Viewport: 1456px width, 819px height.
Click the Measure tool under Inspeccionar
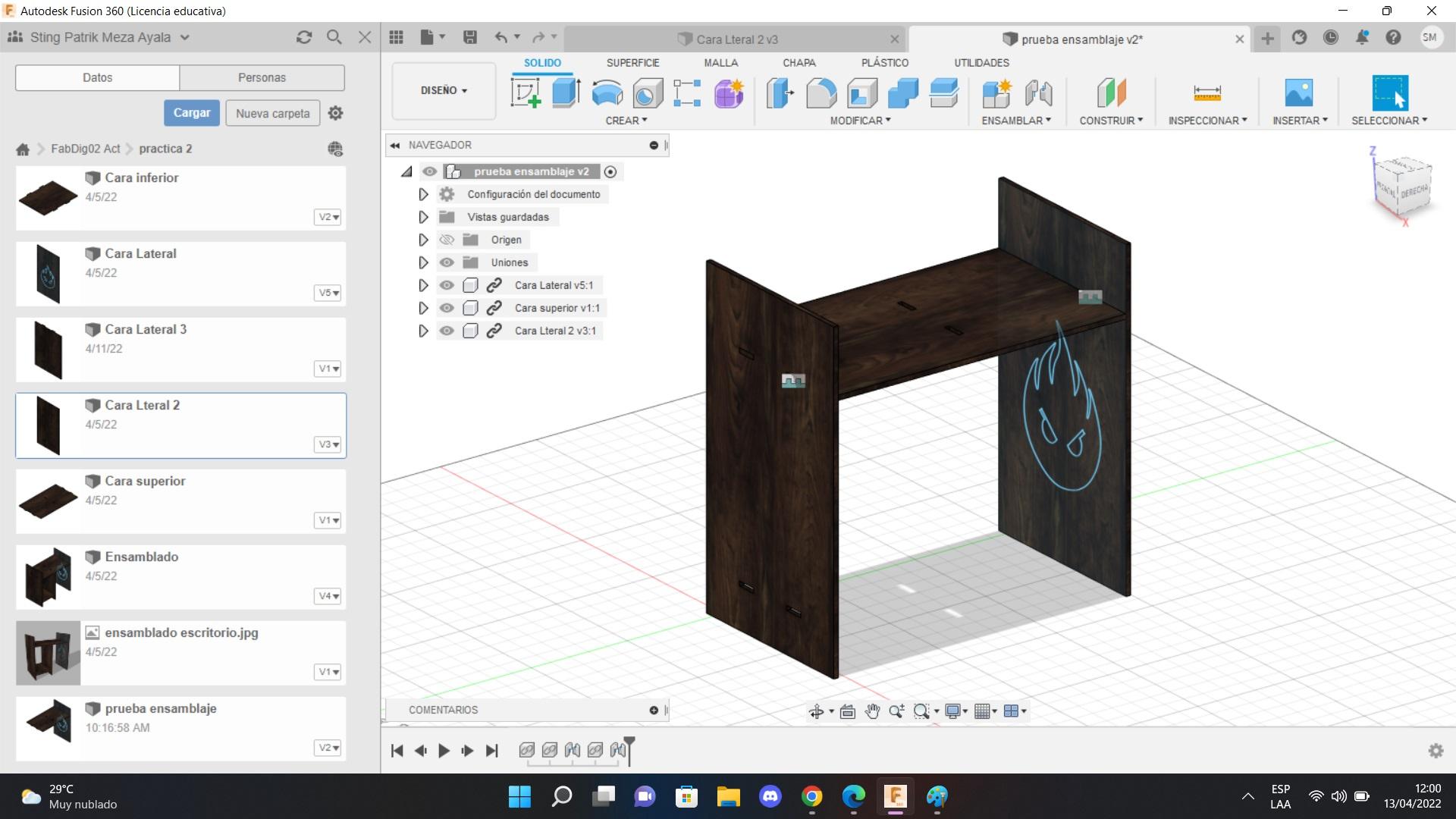[1207, 93]
